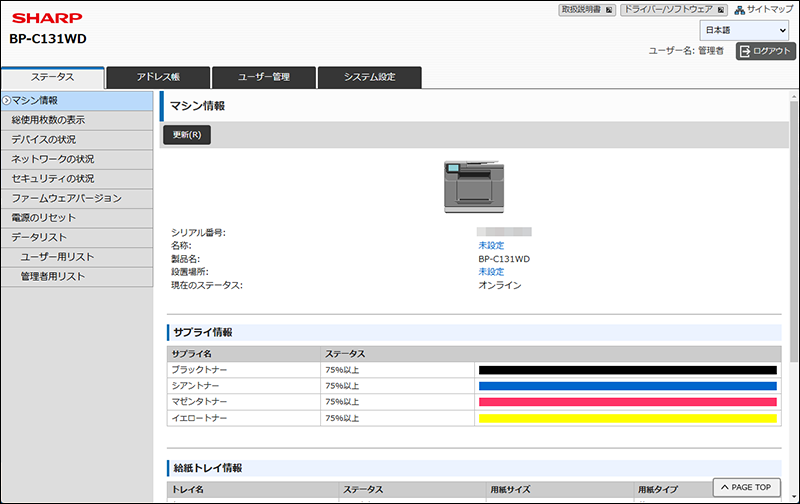Click the ログアウト button
The image size is (800, 504).
[x=765, y=51]
